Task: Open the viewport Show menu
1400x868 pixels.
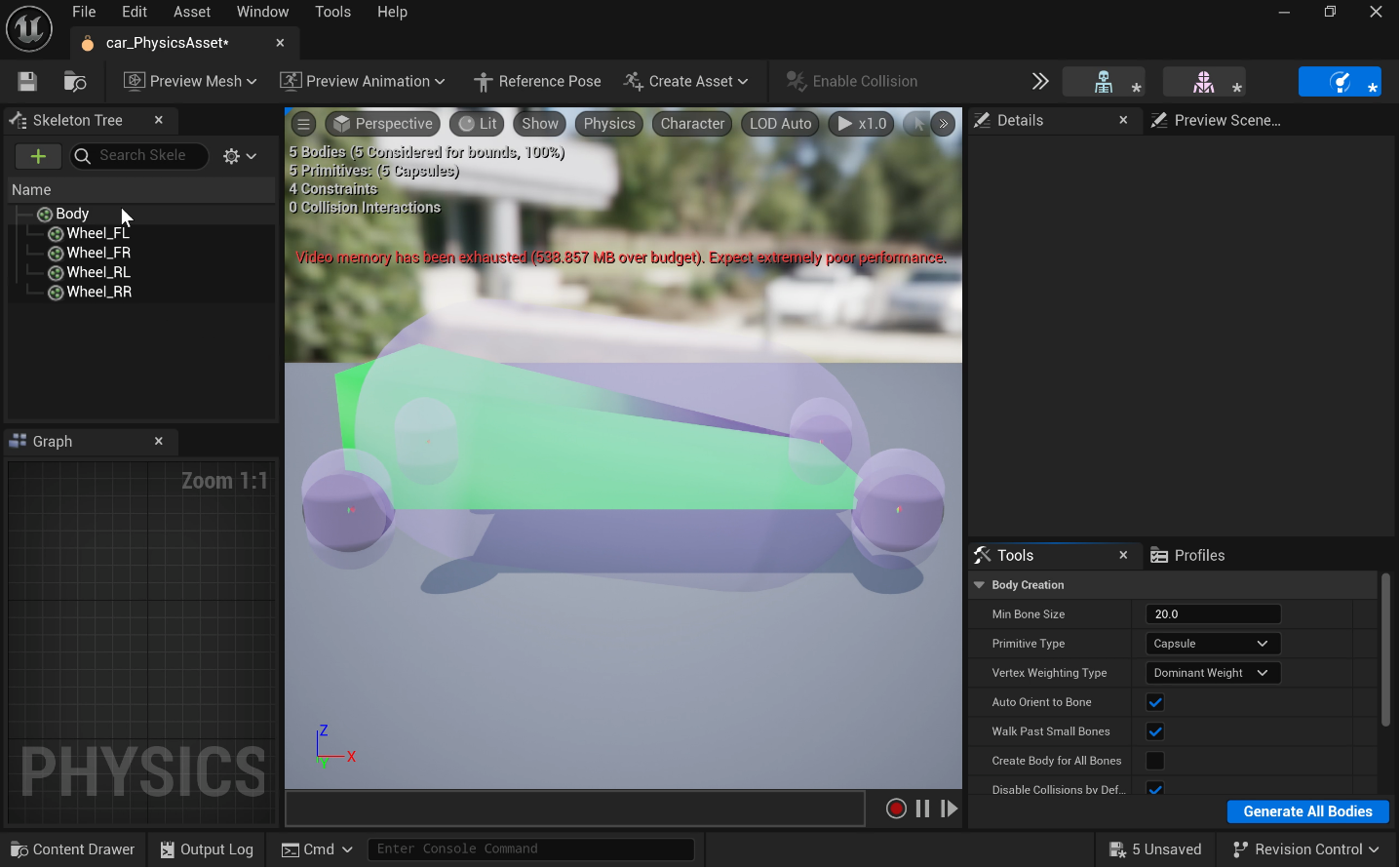Action: pyautogui.click(x=540, y=124)
